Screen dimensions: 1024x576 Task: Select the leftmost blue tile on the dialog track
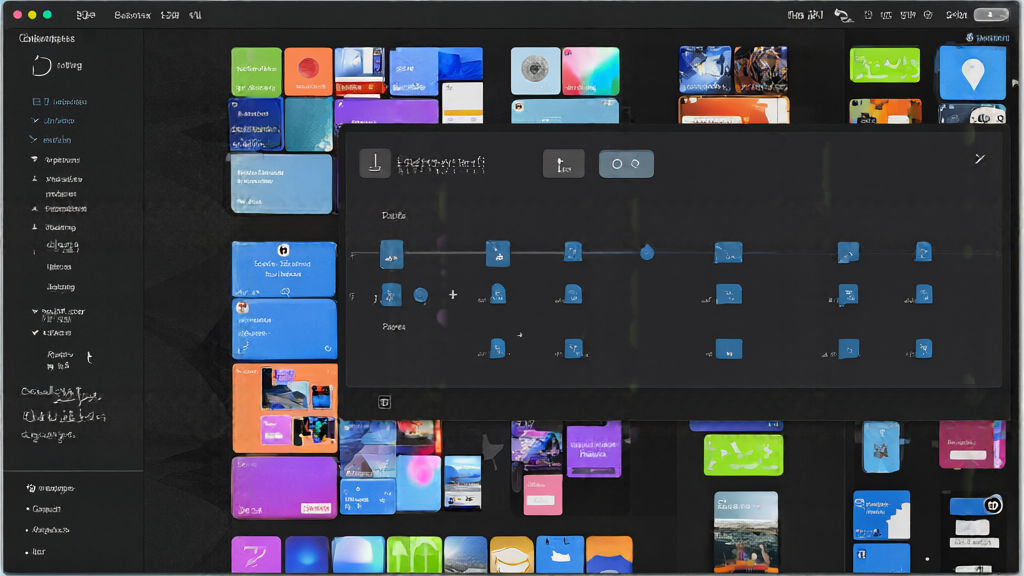(392, 254)
